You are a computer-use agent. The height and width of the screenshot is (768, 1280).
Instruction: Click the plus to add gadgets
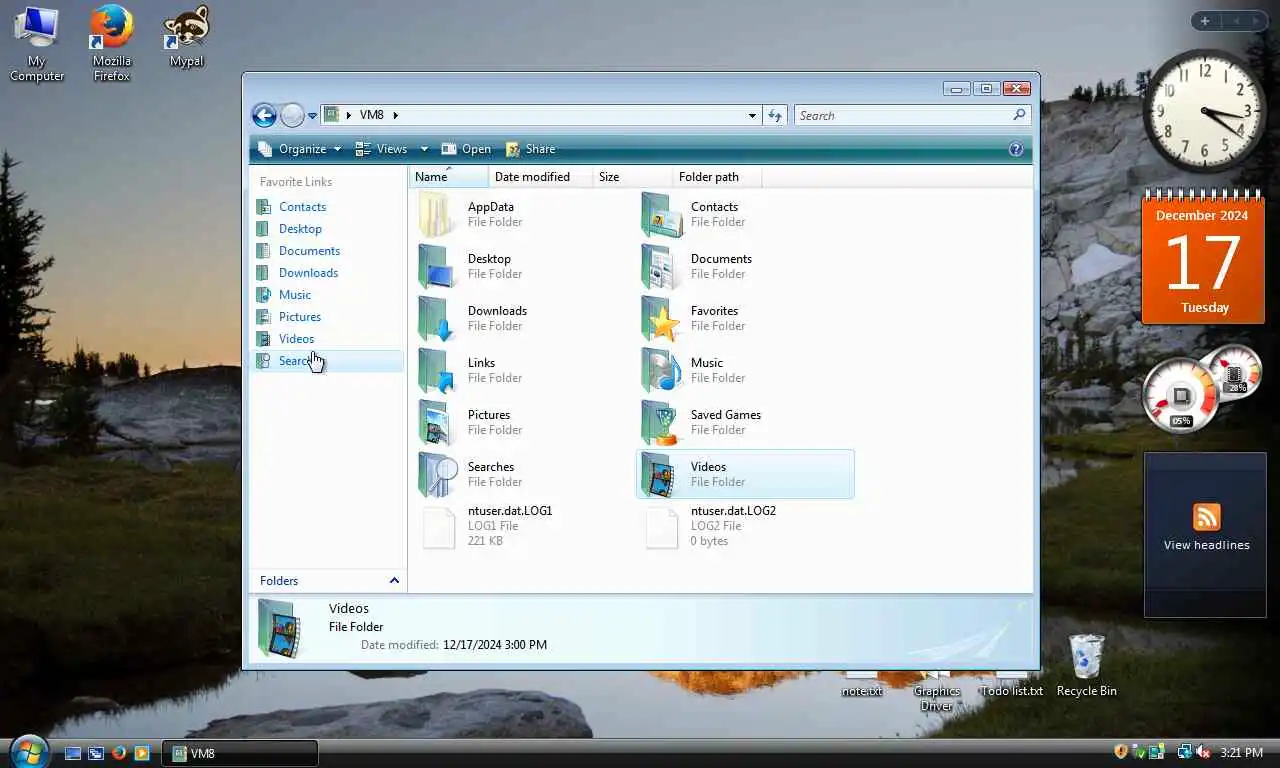[x=1205, y=21]
